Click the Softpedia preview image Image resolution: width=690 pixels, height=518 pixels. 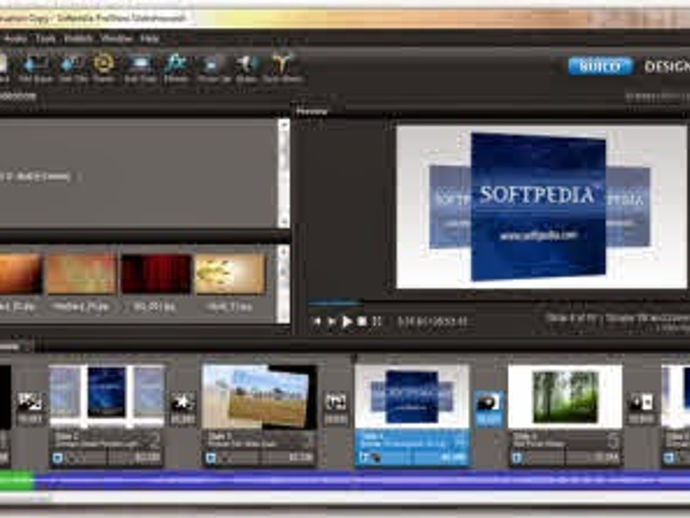541,207
